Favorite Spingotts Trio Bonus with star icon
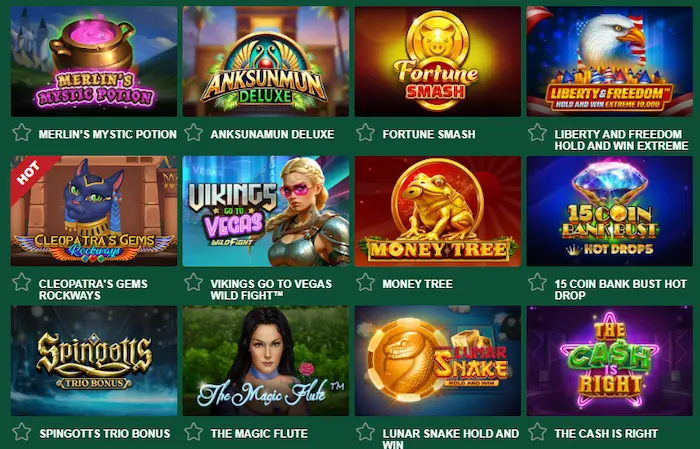Viewport: 700px width, 449px height. (x=21, y=432)
